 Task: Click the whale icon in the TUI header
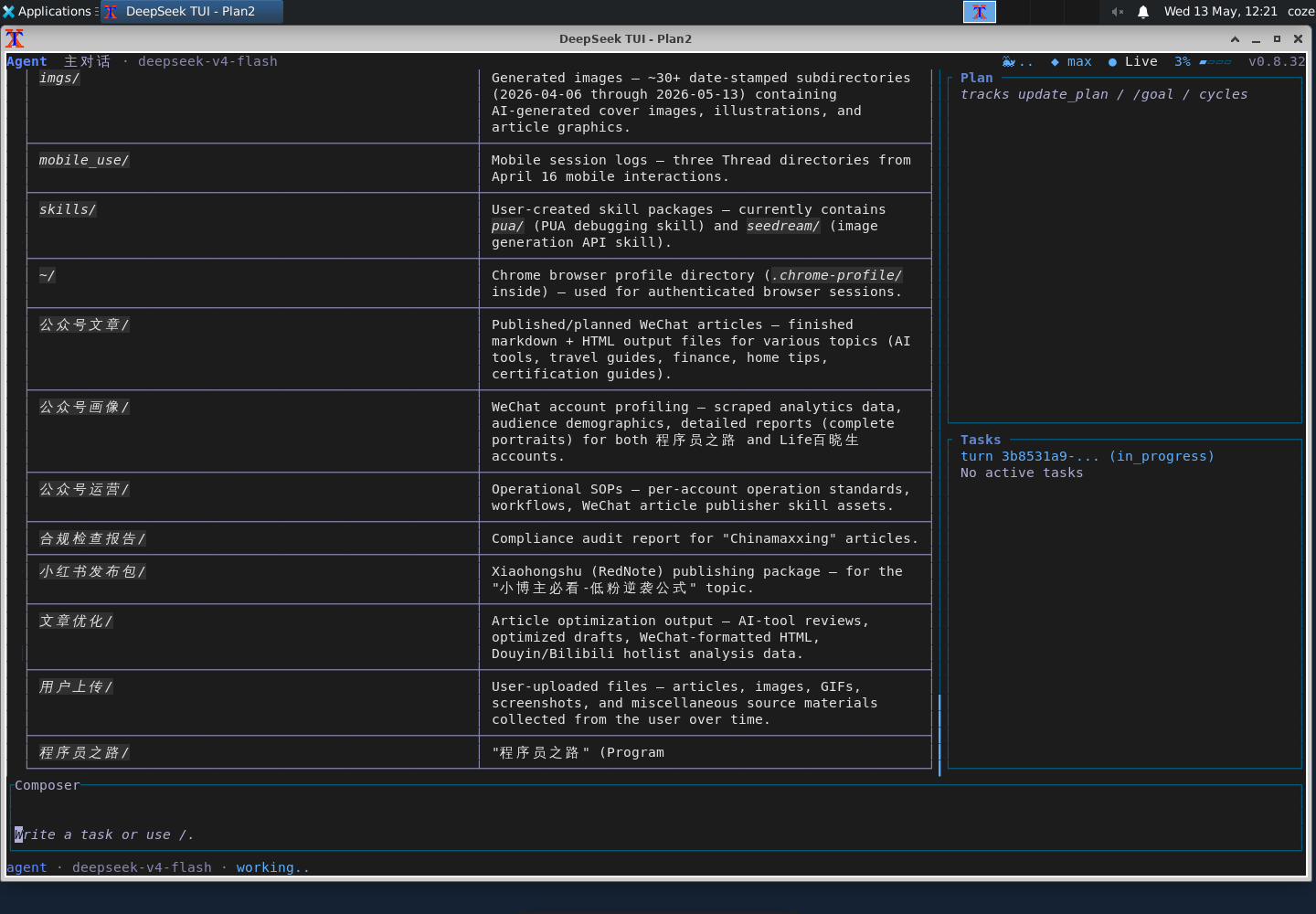pos(1009,61)
